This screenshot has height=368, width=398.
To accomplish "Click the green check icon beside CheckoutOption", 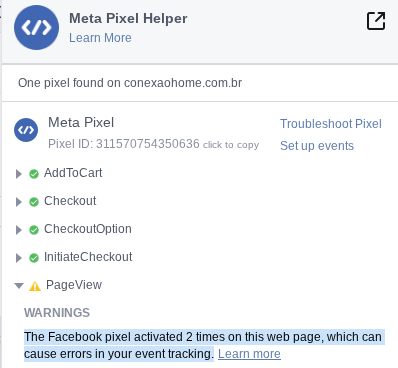I will click(x=34, y=230).
